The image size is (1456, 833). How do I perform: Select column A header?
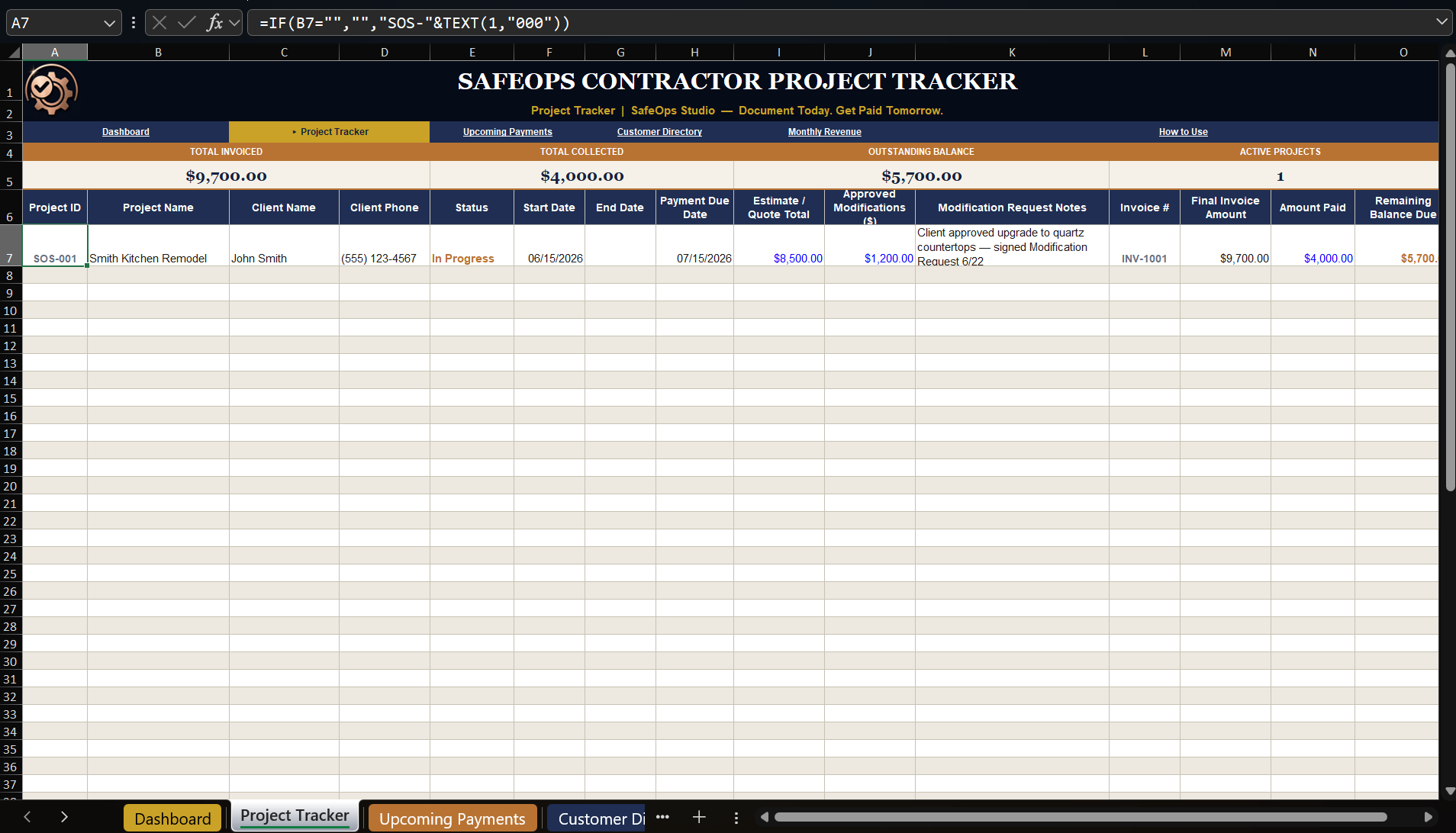[x=55, y=52]
